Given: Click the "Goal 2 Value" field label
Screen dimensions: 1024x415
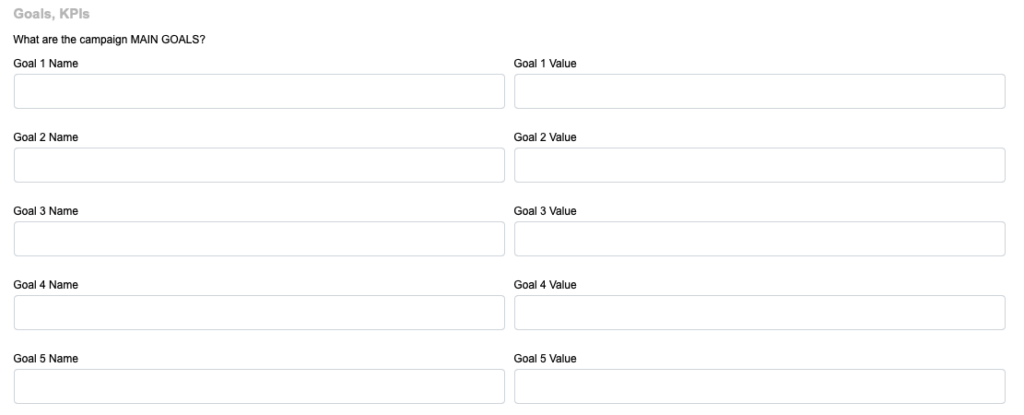Looking at the screenshot, I should point(545,138).
